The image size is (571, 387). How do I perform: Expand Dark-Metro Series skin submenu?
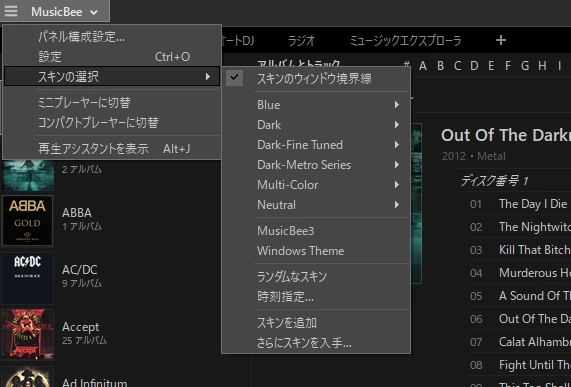click(316, 165)
